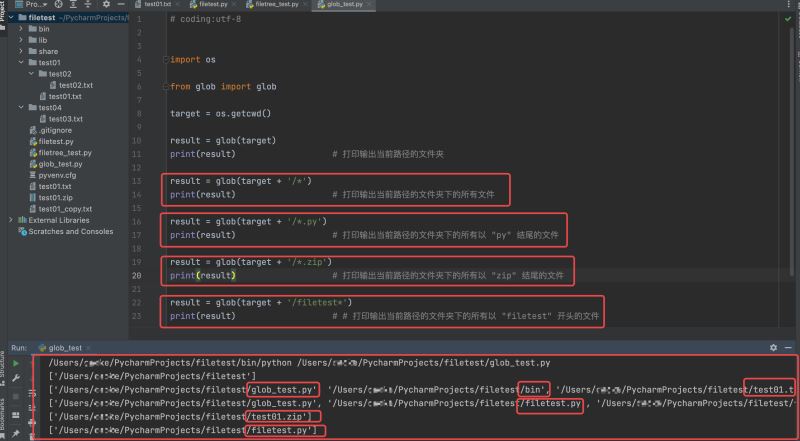The width and height of the screenshot is (800, 441).
Task: Hide the Run tool window with minimize dash
Action: tap(789, 346)
